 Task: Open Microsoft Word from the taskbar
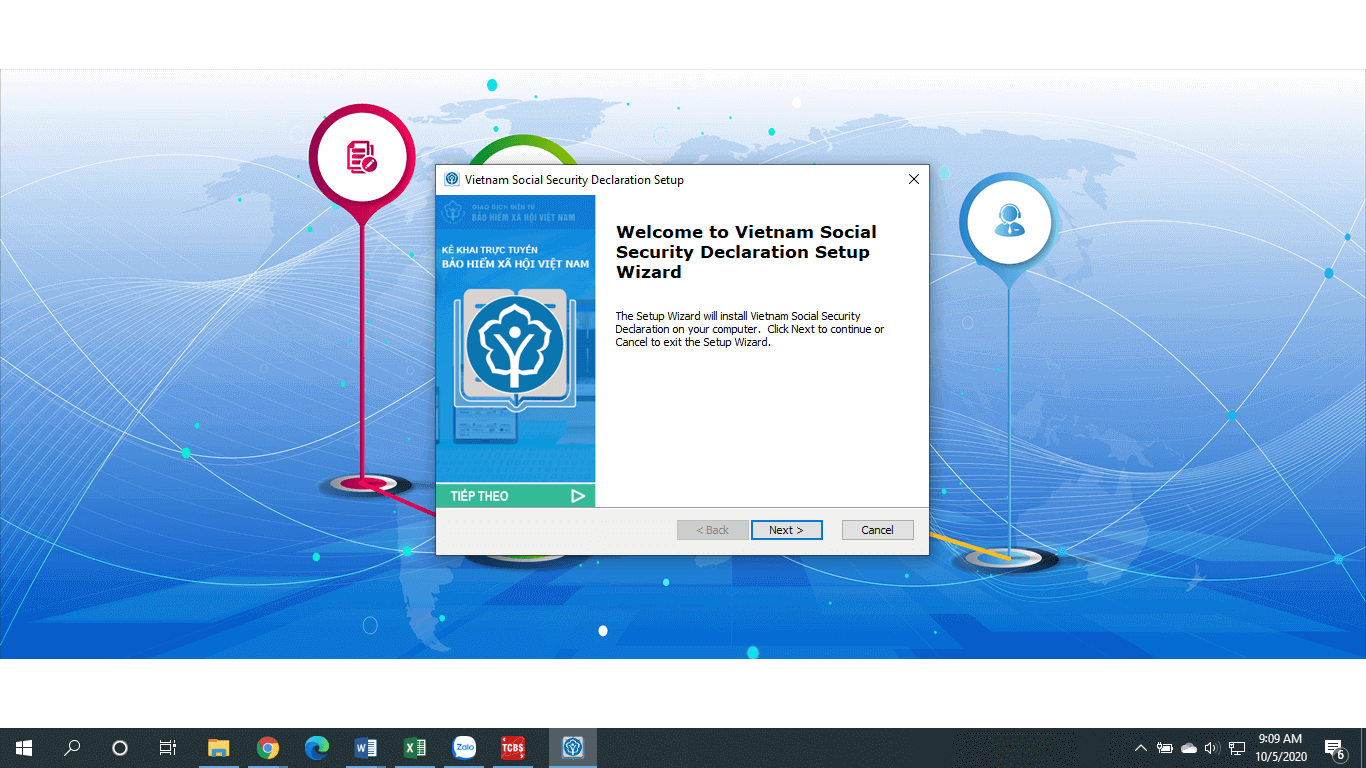(365, 748)
